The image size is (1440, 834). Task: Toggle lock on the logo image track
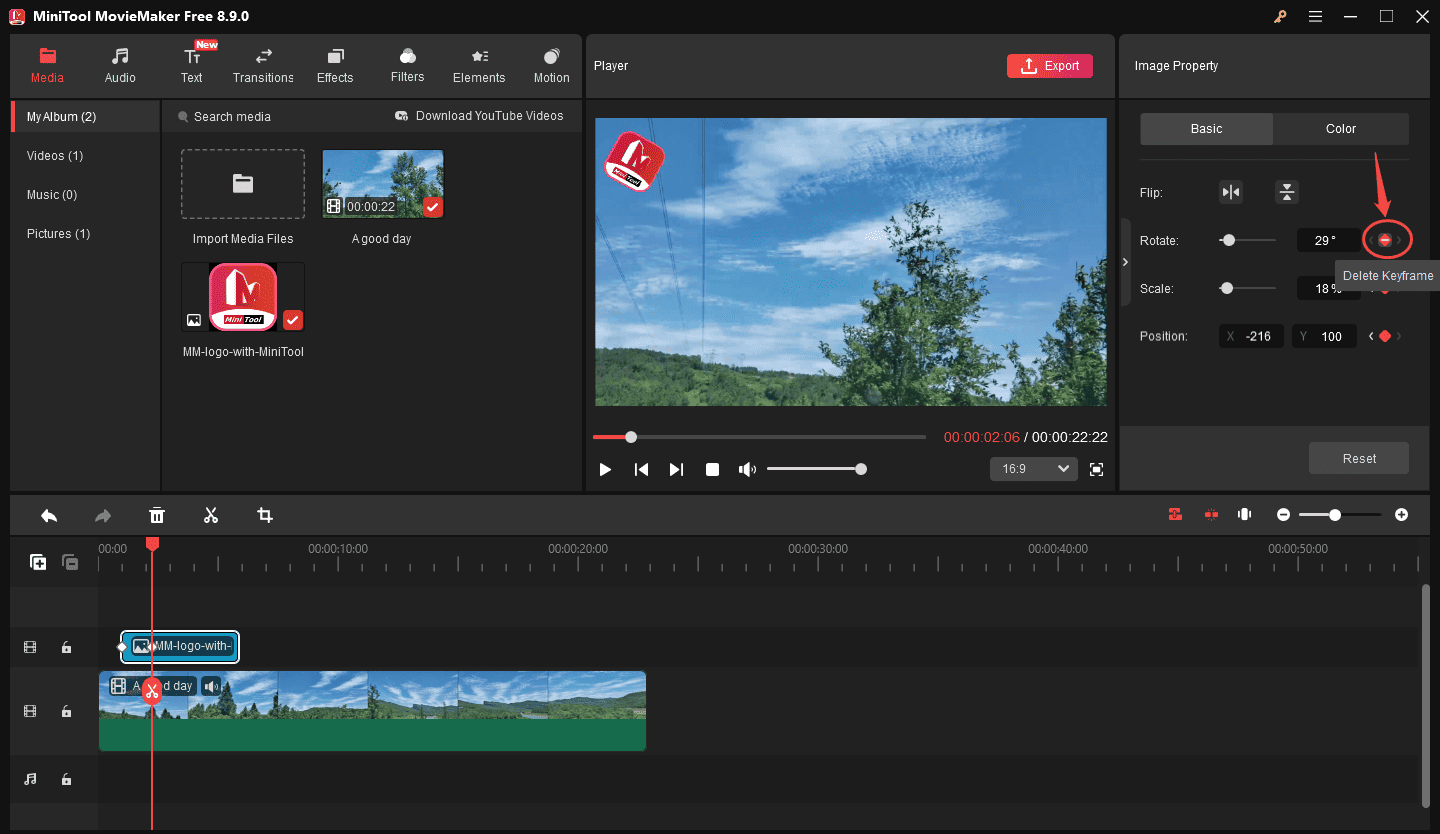(66, 647)
